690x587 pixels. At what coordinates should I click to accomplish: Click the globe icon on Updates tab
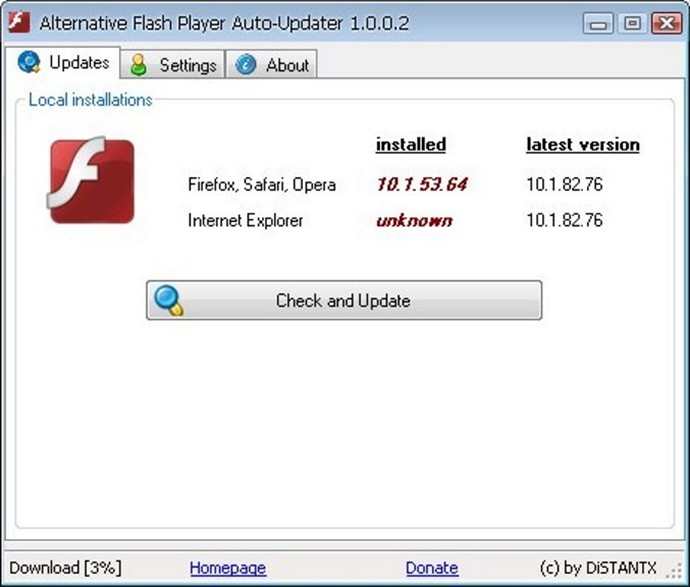[29, 62]
